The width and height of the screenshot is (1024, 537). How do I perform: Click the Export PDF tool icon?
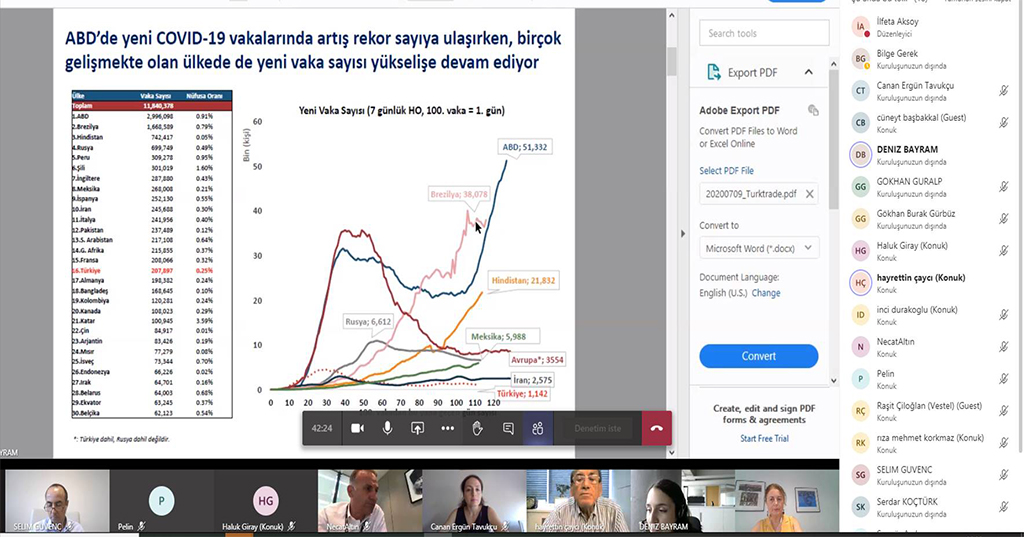[714, 72]
